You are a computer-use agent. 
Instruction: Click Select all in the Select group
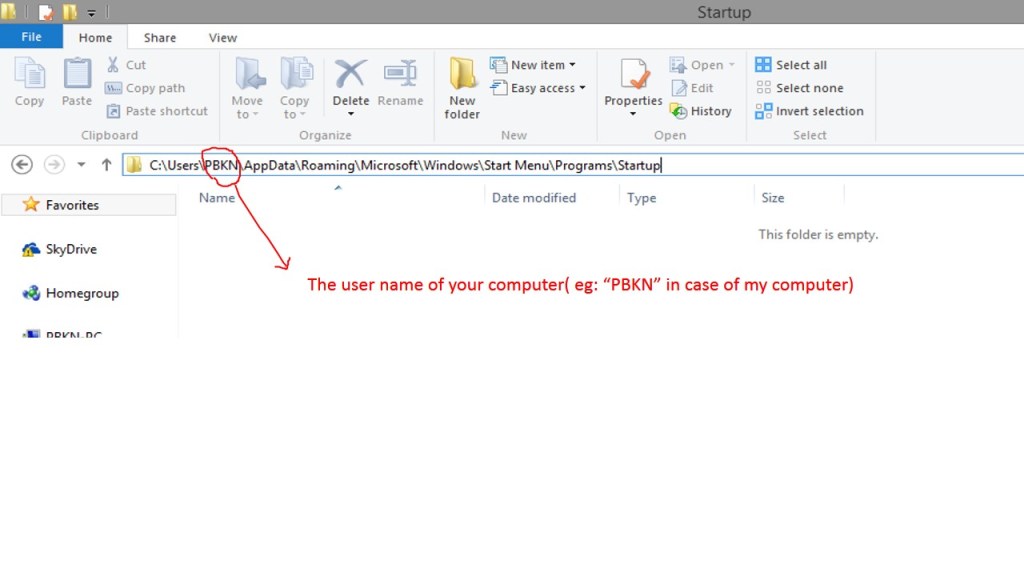click(791, 65)
